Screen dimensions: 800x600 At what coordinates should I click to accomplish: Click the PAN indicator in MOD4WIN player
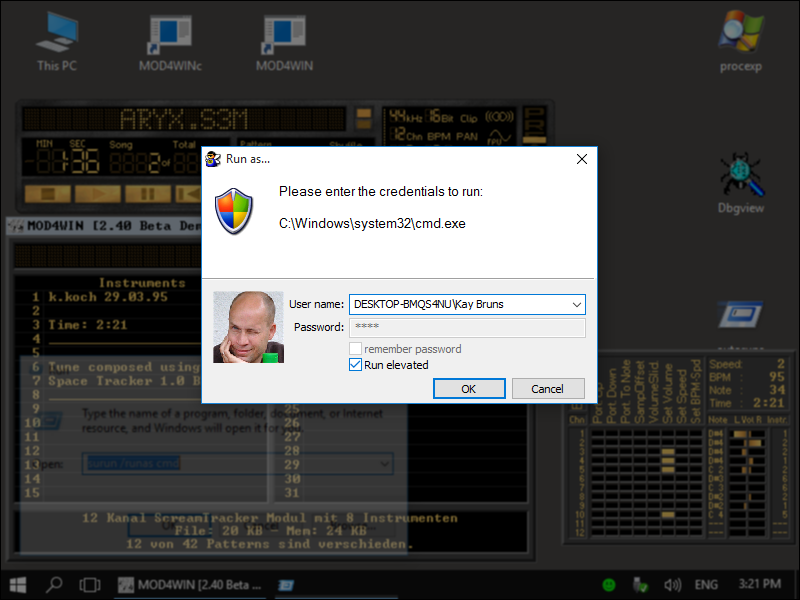467,136
